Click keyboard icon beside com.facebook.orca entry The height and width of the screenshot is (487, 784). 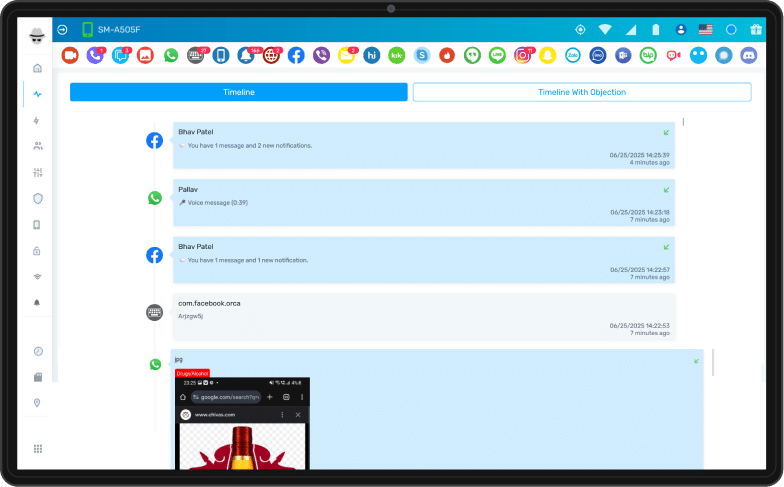pyautogui.click(x=154, y=312)
